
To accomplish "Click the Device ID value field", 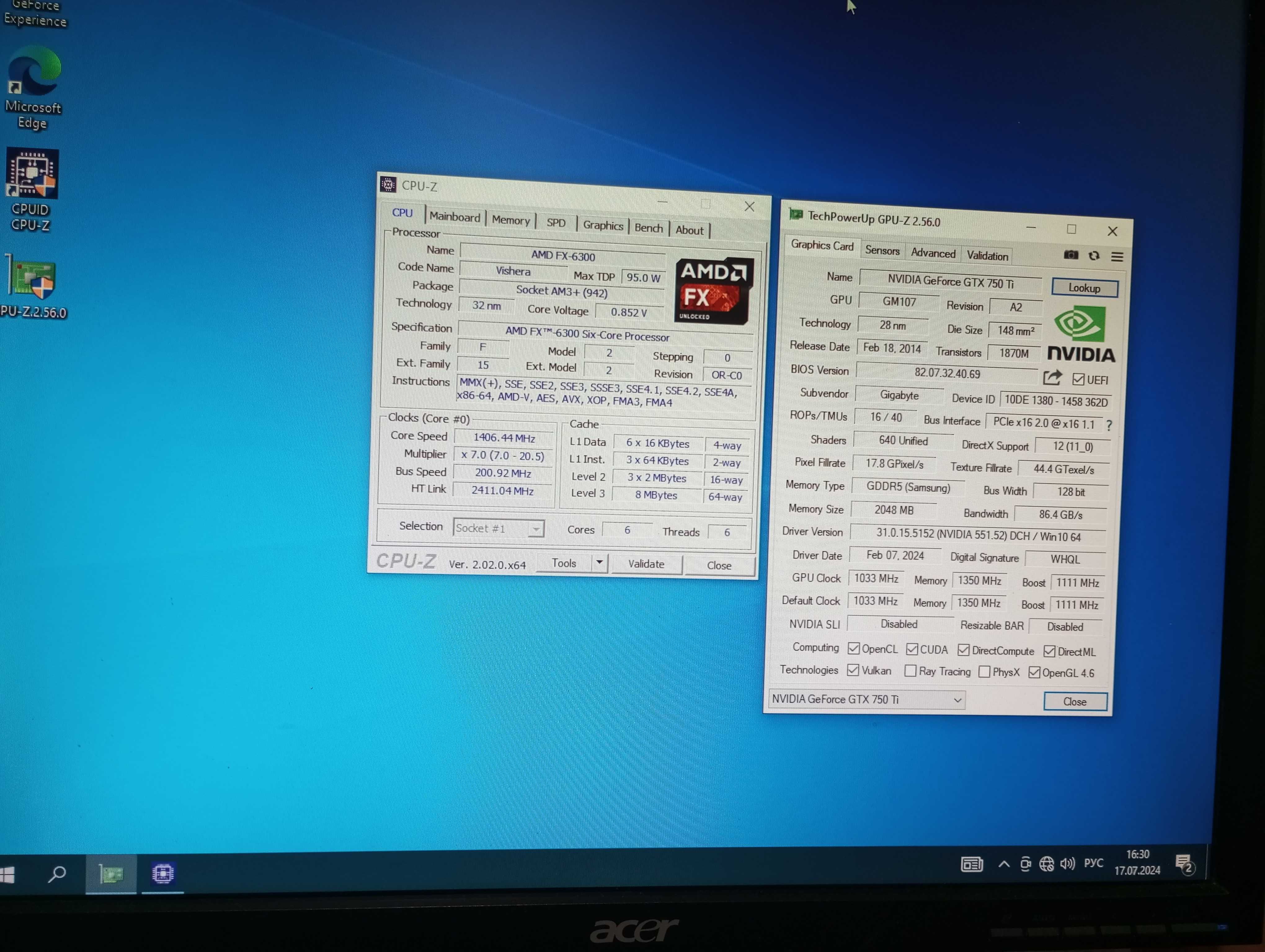I will (1056, 401).
